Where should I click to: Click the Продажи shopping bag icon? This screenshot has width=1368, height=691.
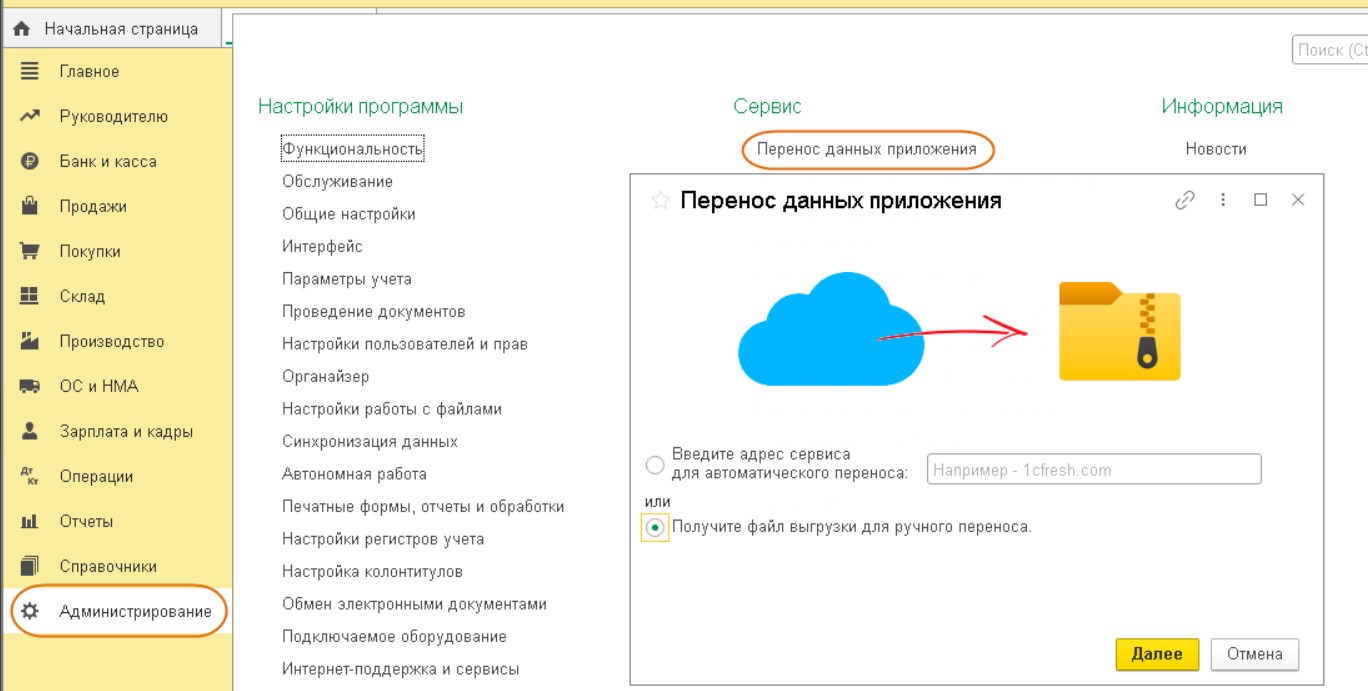coord(29,206)
